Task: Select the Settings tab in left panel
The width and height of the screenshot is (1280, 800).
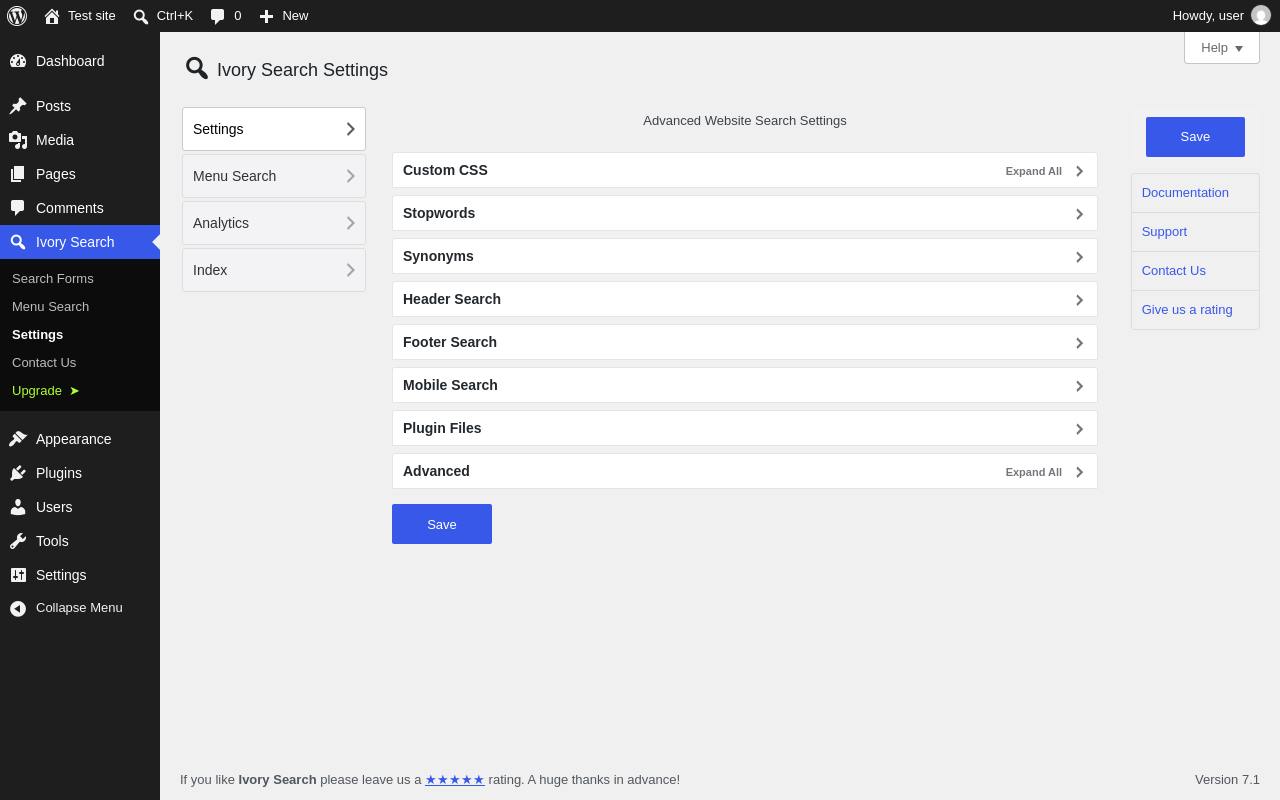Action: point(274,129)
